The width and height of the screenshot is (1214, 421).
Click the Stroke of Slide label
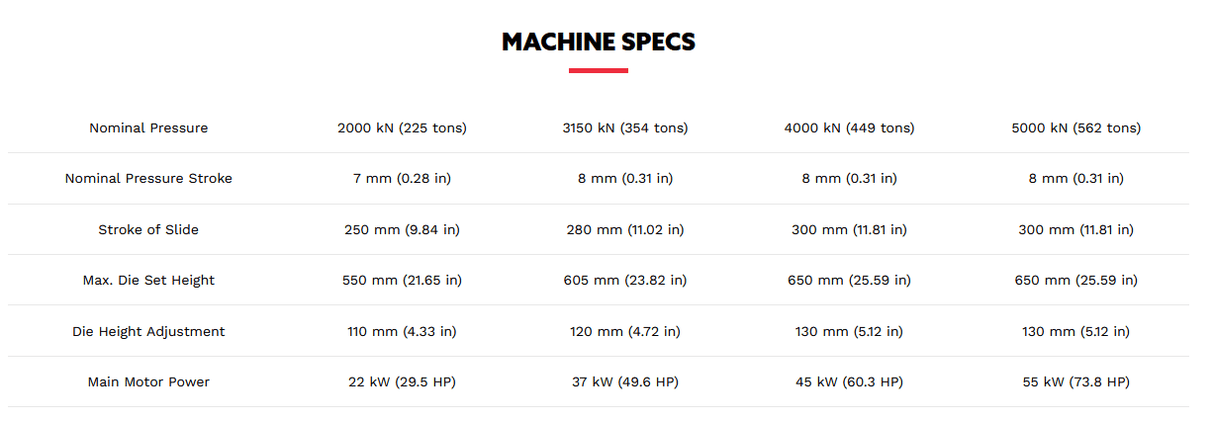(148, 230)
